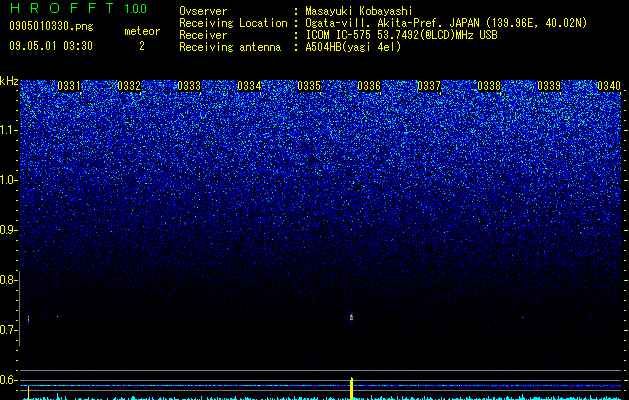Click the 0332 time marker
Viewport: 629px width, 400px height.
point(129,86)
